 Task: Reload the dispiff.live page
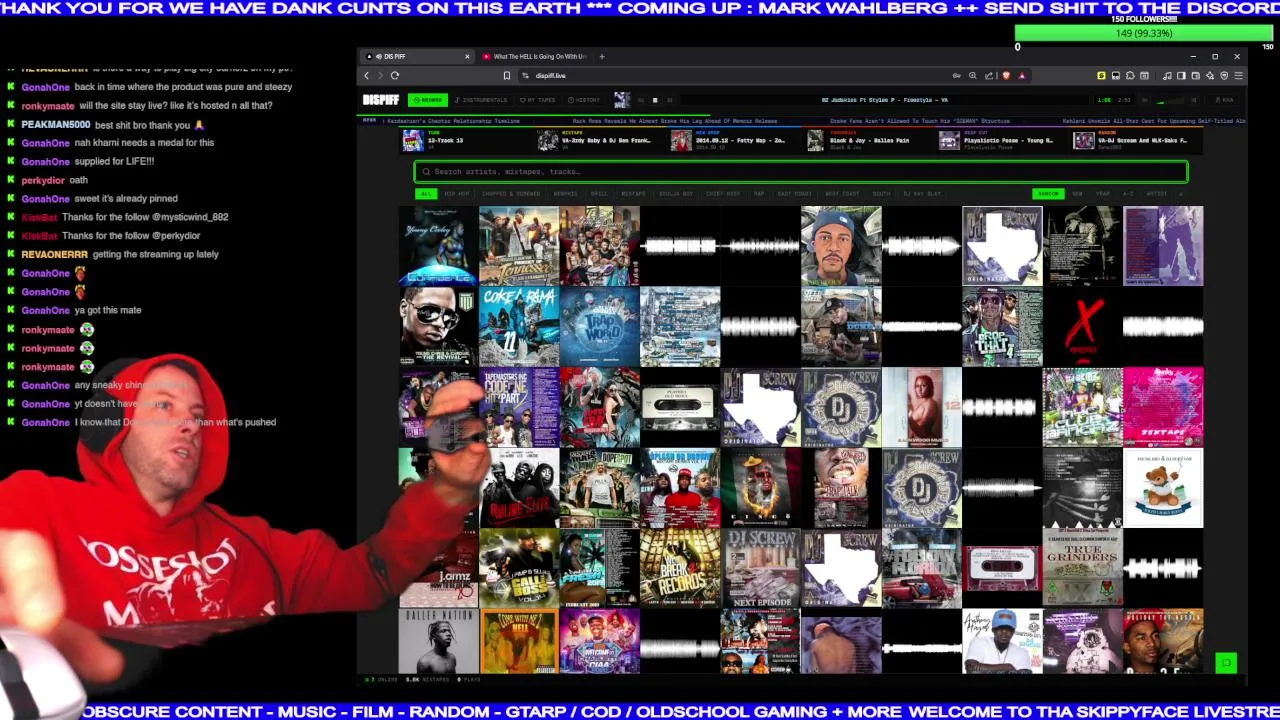395,76
